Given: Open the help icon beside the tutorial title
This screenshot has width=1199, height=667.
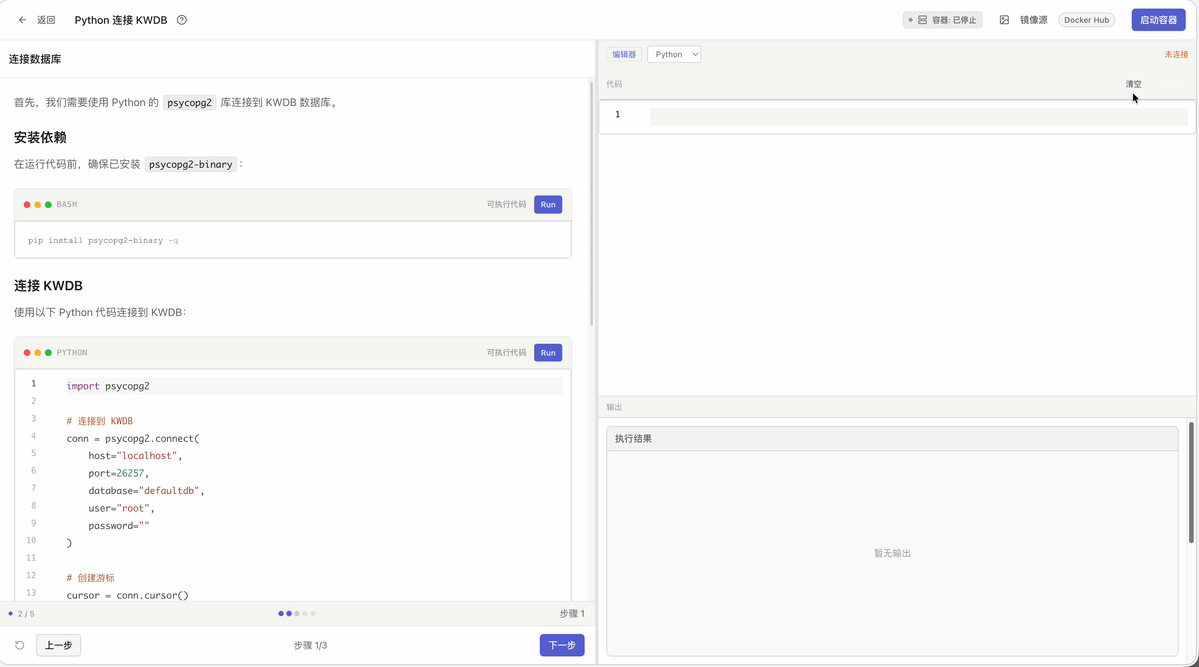Looking at the screenshot, I should tap(182, 20).
